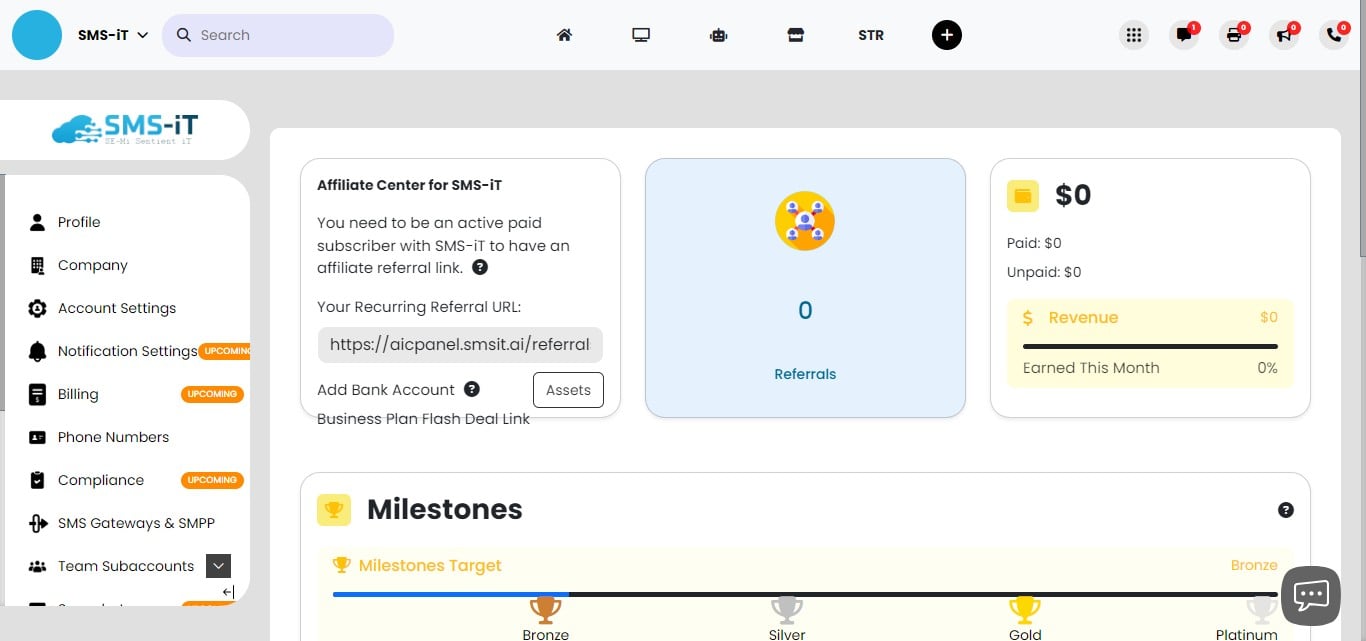Image resolution: width=1366 pixels, height=641 pixels.
Task: Open Notification Settings in sidebar
Action: coord(127,351)
